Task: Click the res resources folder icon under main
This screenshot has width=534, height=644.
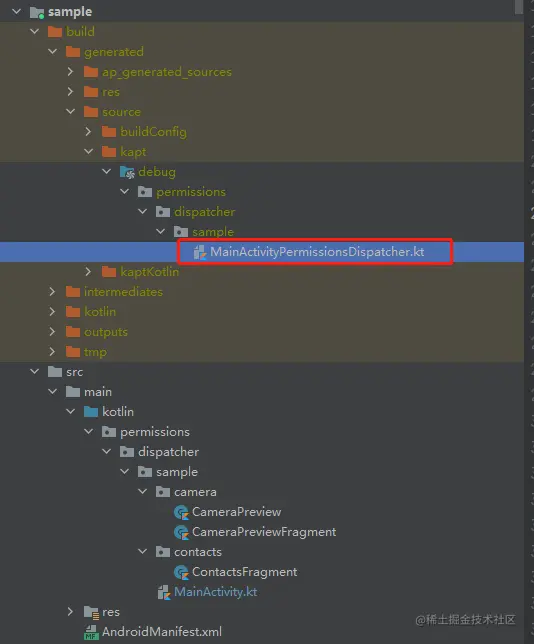Action: point(91,612)
